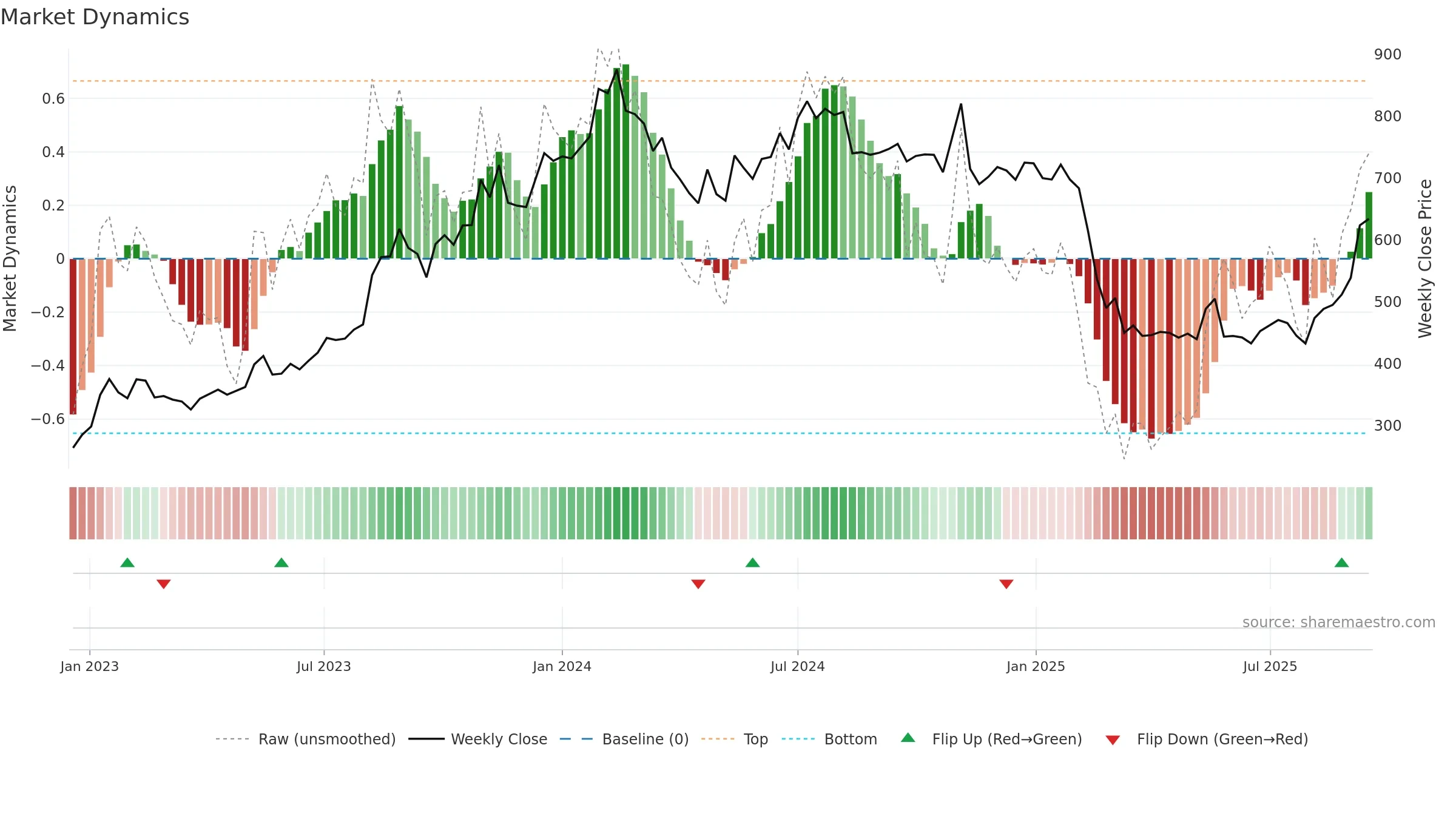Screen dimensions: 1456x819
Task: Toggle the Top legend entry
Action: (x=735, y=739)
